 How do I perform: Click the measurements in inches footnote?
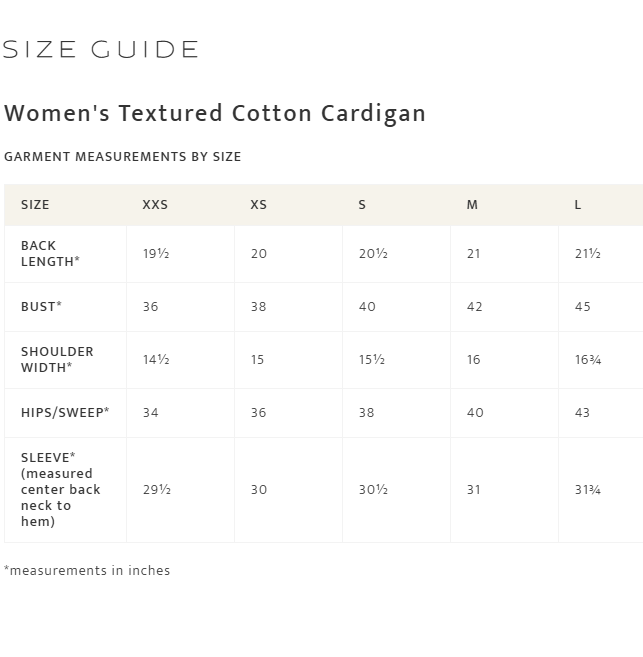pyautogui.click(x=87, y=571)
